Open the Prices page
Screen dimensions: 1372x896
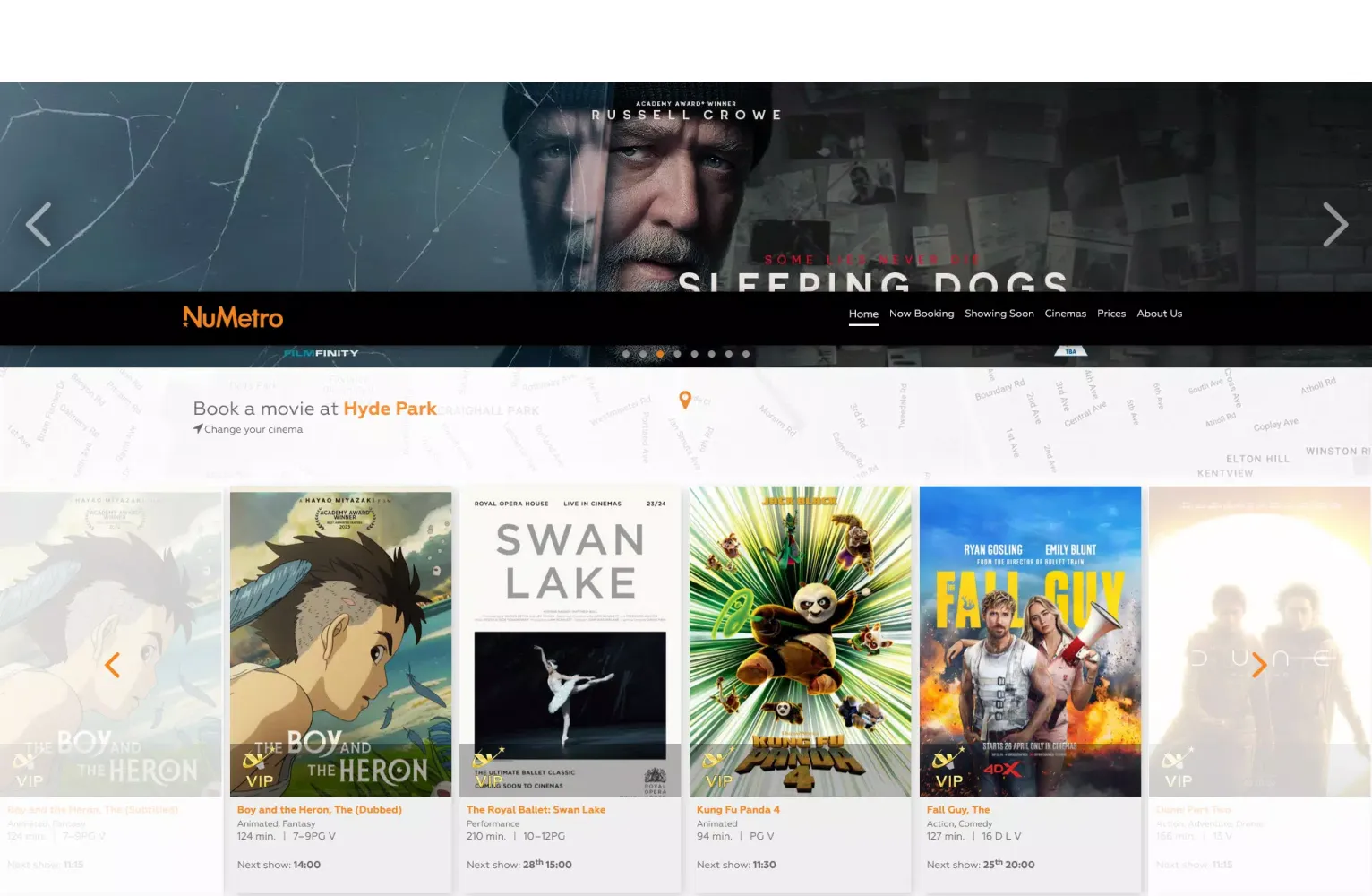1111,314
